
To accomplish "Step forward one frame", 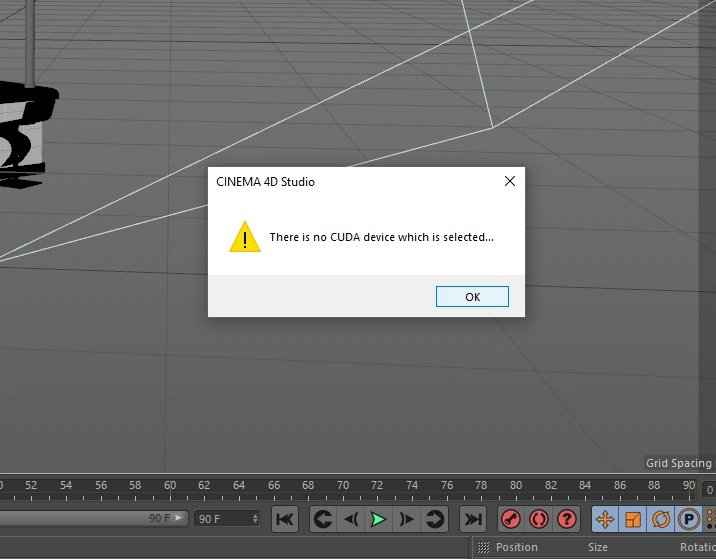I will click(x=406, y=519).
